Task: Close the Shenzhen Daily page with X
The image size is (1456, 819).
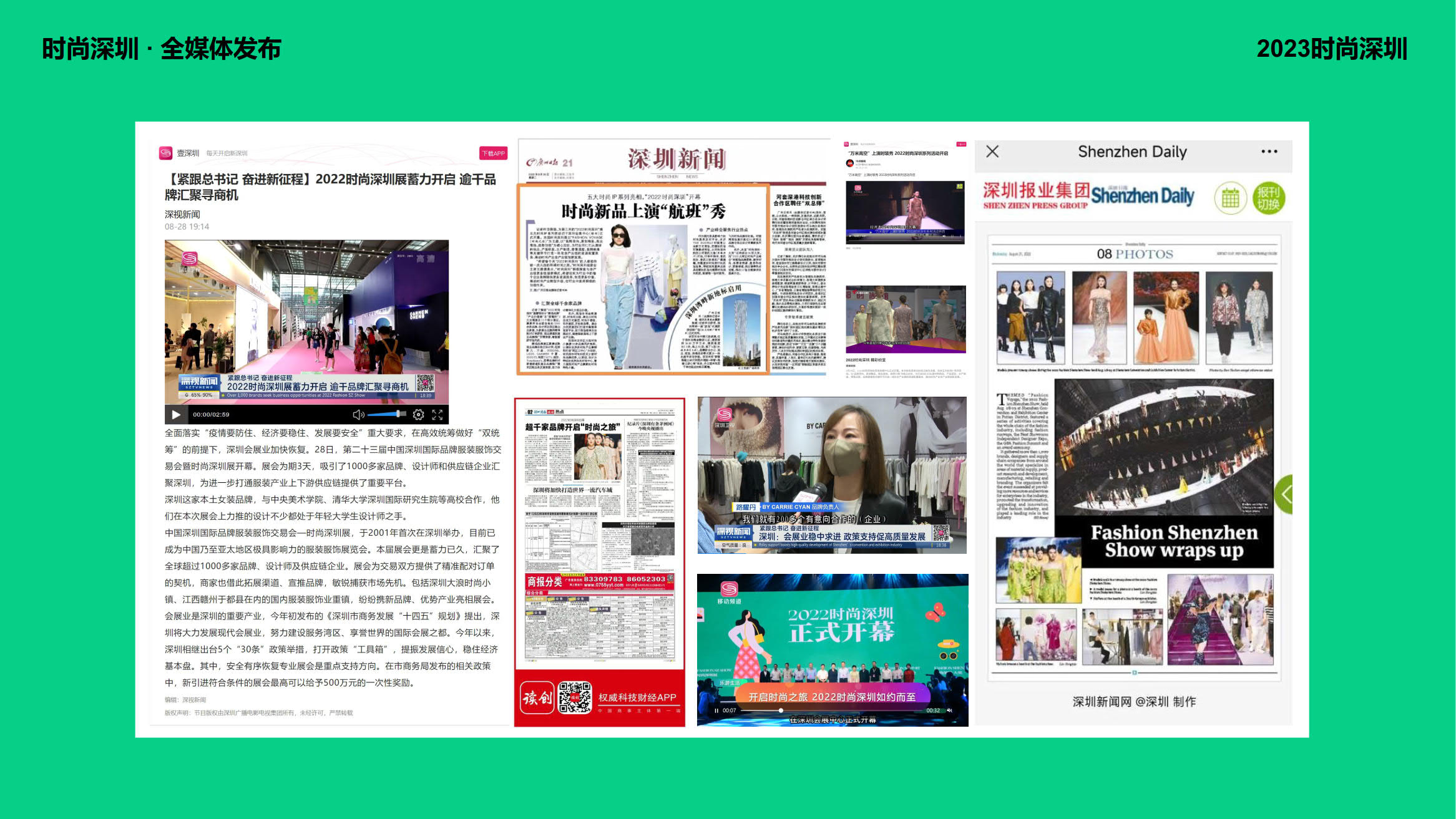Action: (x=992, y=151)
